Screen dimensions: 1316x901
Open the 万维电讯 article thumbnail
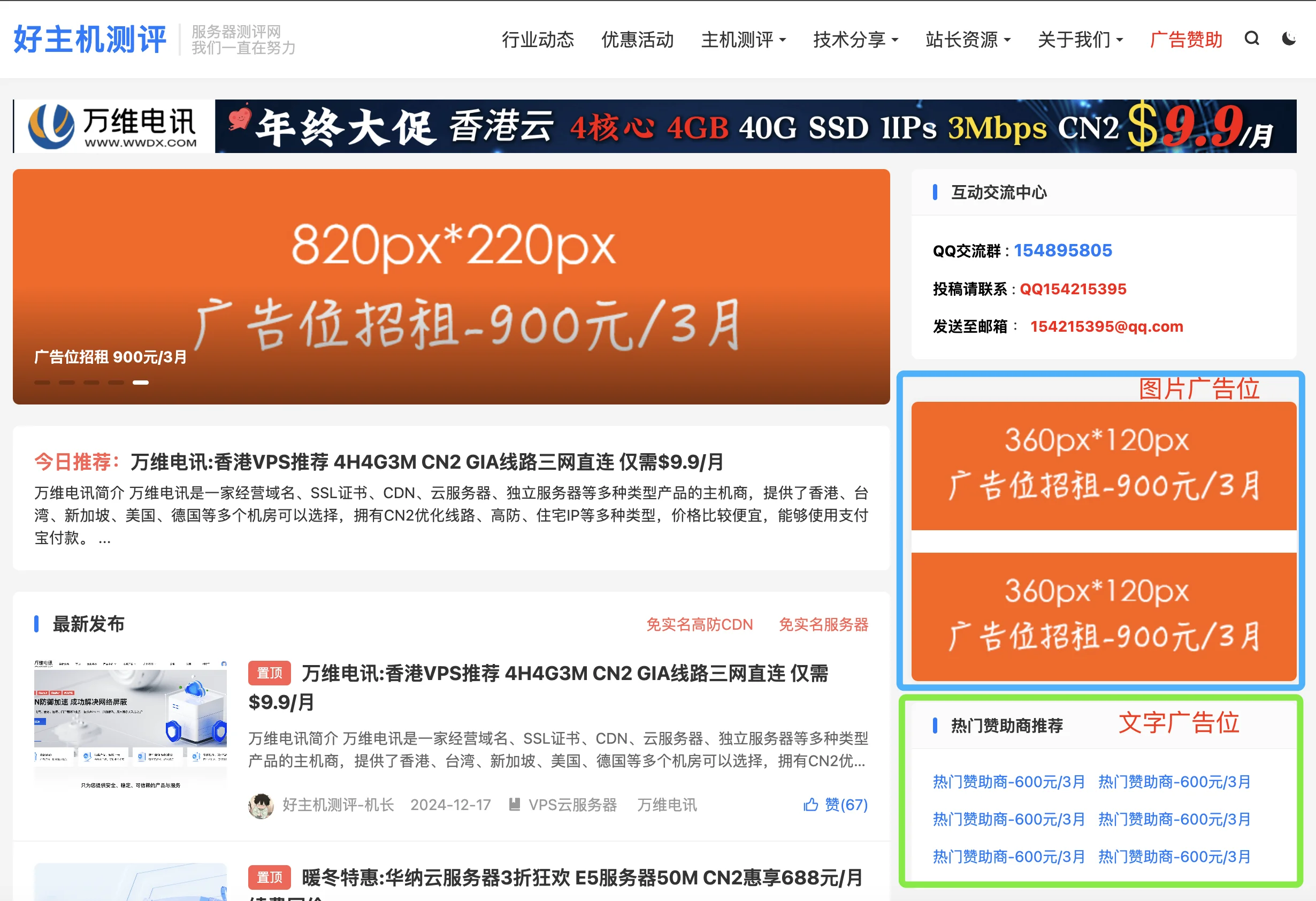coord(130,726)
